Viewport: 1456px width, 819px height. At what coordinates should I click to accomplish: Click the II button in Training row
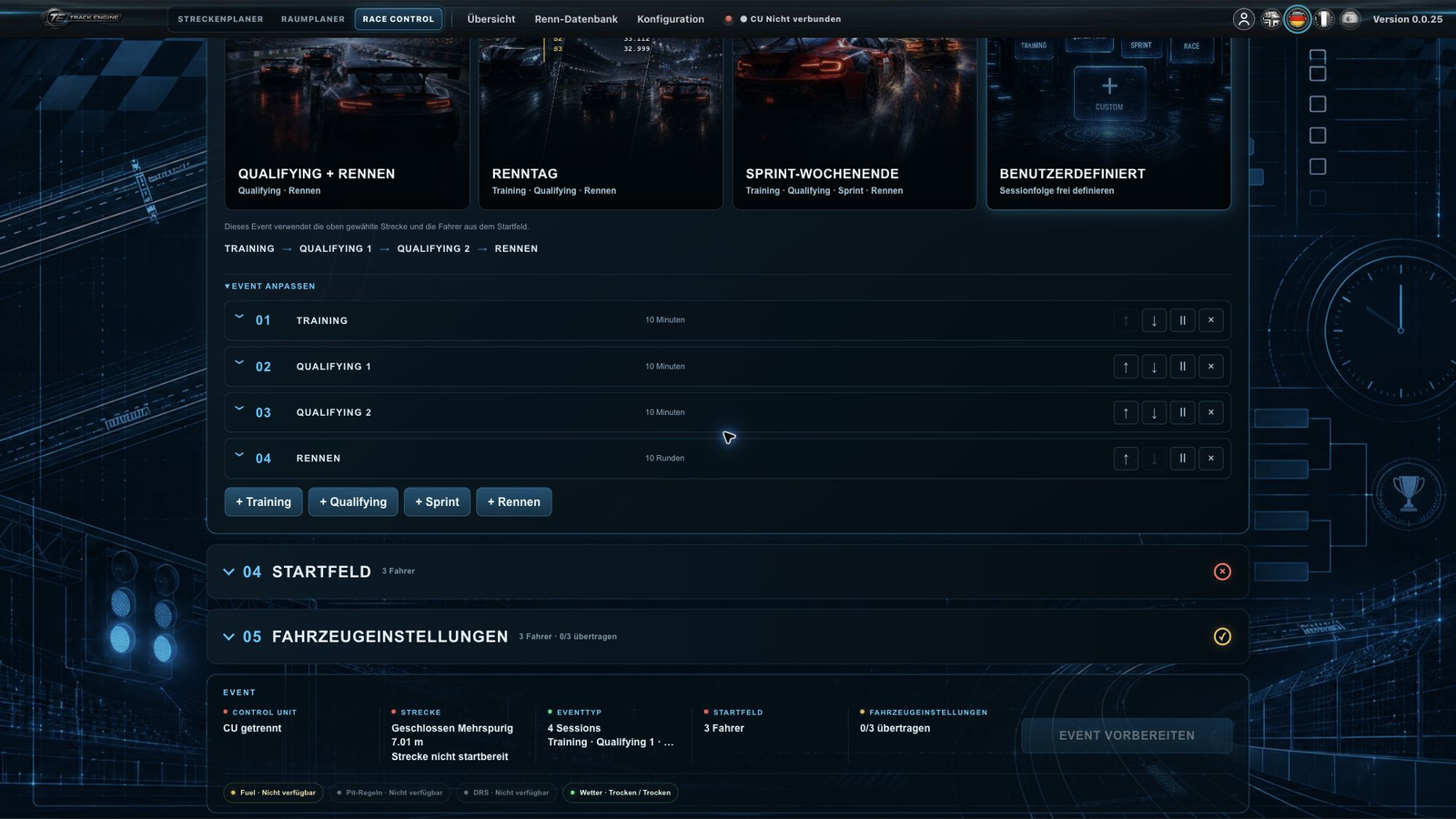click(x=1182, y=320)
